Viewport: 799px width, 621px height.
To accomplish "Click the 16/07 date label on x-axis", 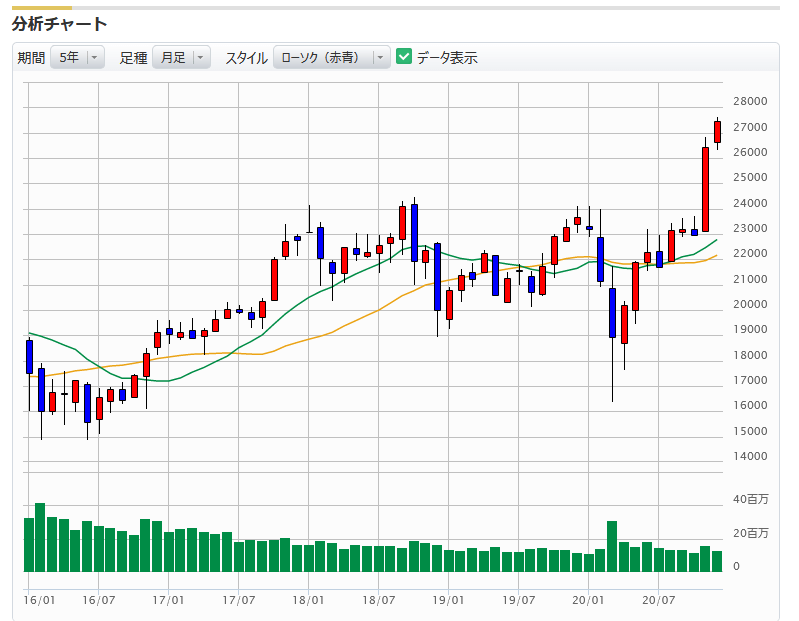I will tap(98, 601).
